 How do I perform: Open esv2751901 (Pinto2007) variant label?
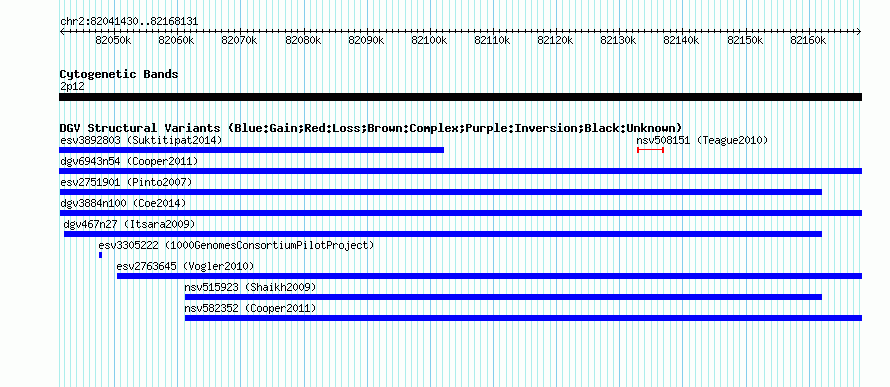126,183
